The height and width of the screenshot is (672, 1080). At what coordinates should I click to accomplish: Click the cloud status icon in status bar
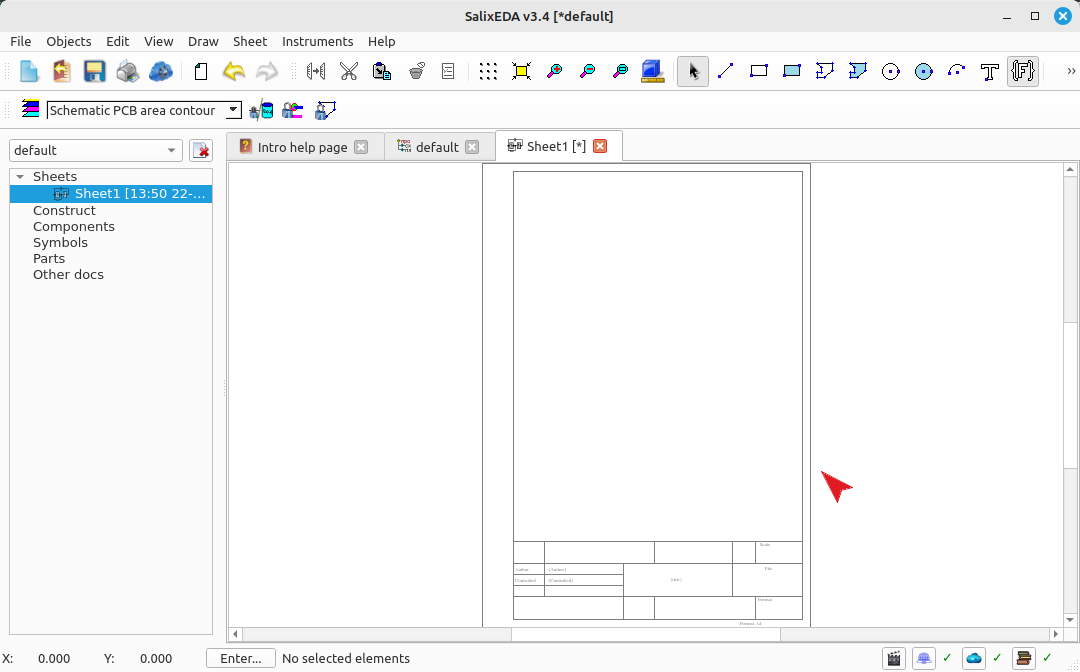coord(974,658)
